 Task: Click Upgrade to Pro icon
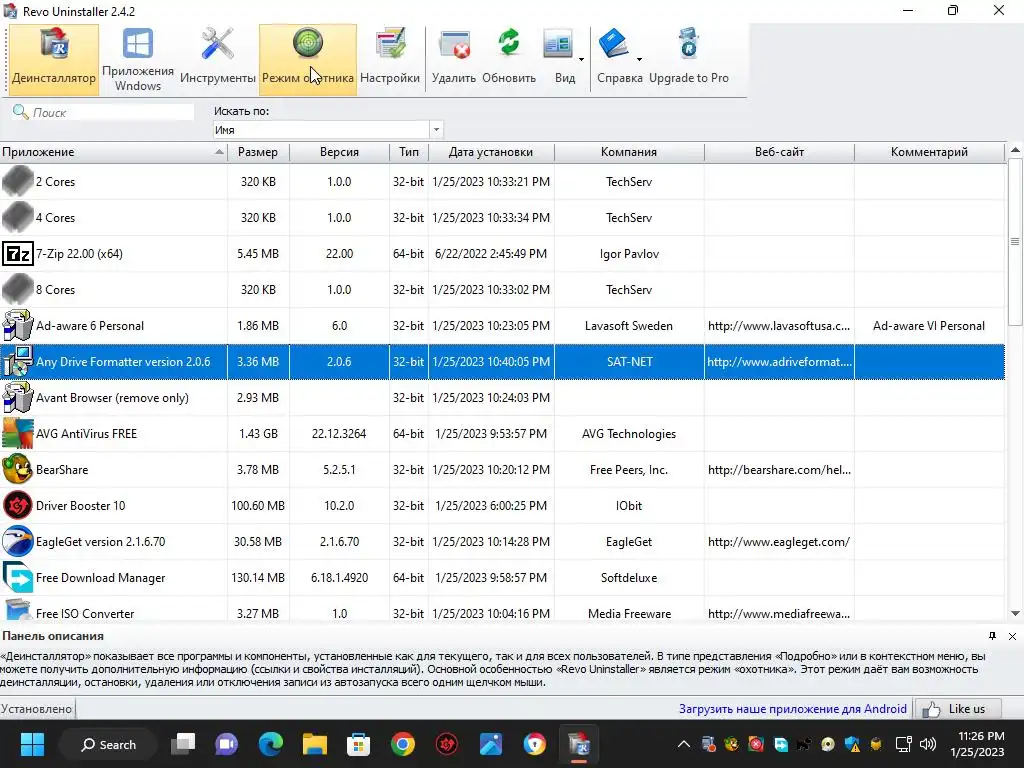click(688, 44)
